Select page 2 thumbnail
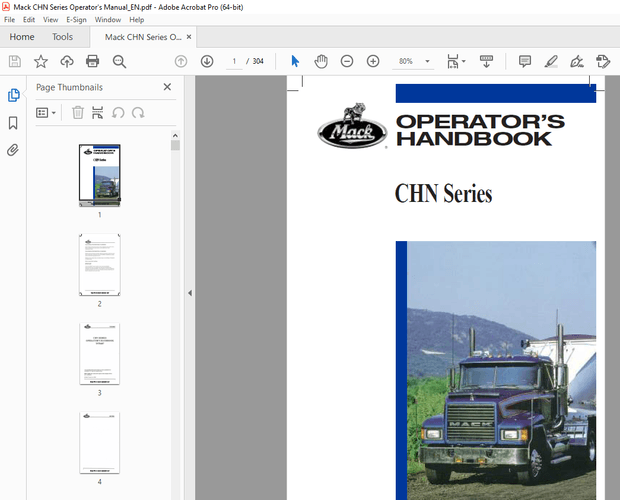 click(100, 264)
